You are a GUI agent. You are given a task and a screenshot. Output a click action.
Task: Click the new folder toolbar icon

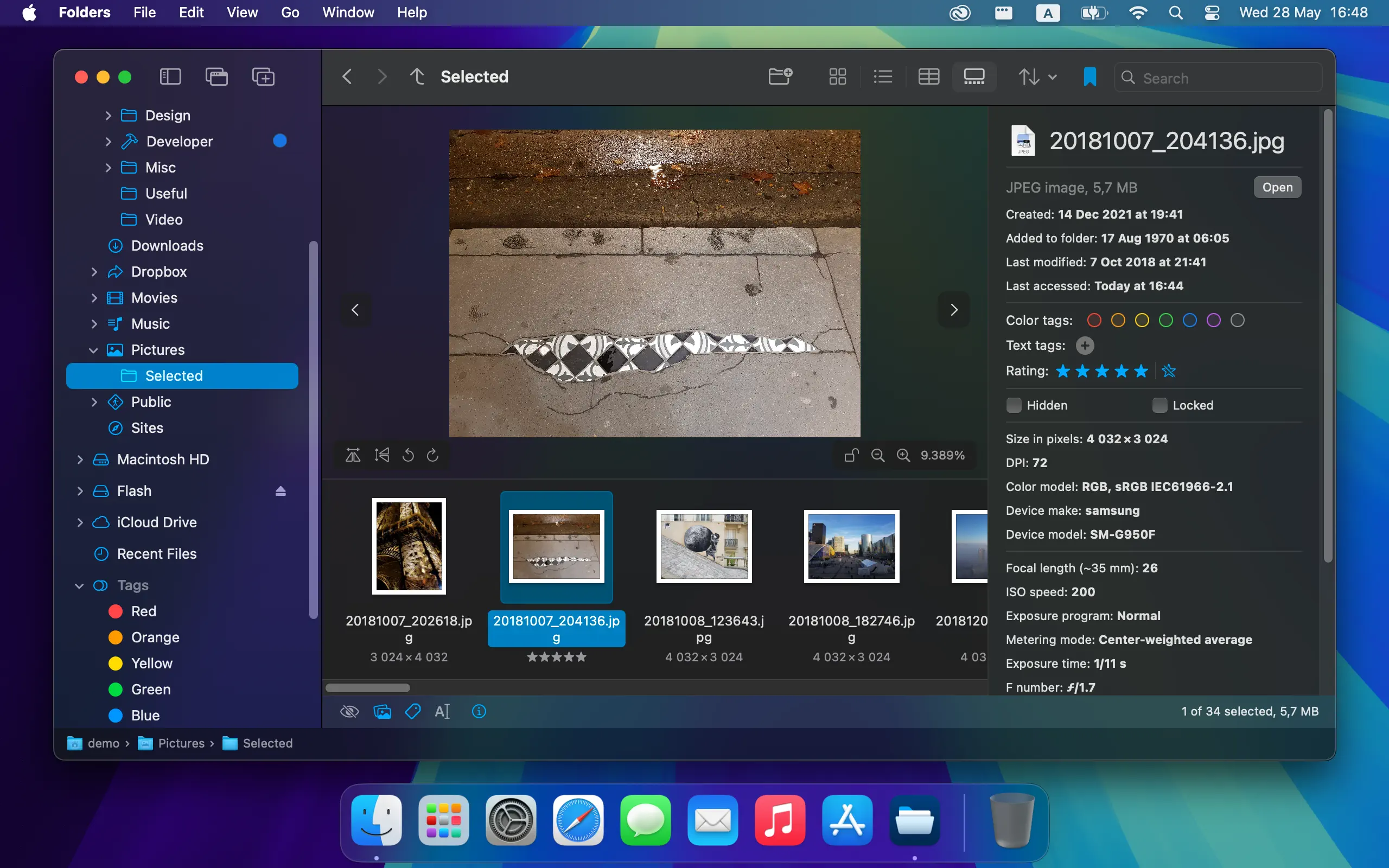(780, 76)
